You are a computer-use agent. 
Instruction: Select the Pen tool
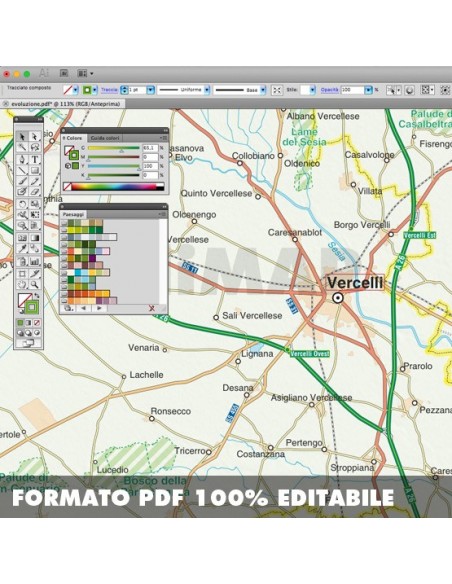(22, 159)
